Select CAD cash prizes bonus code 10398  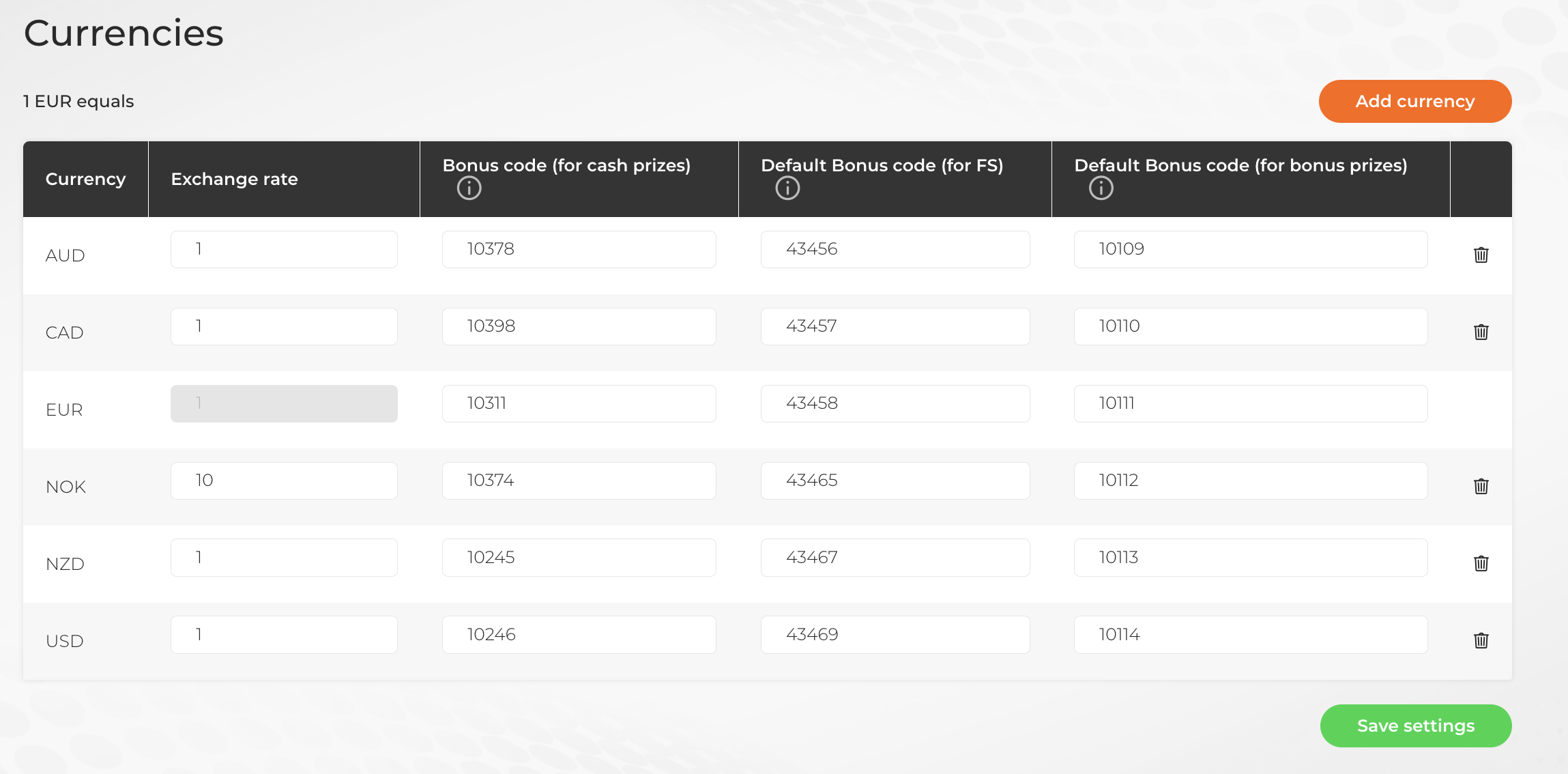(x=579, y=326)
